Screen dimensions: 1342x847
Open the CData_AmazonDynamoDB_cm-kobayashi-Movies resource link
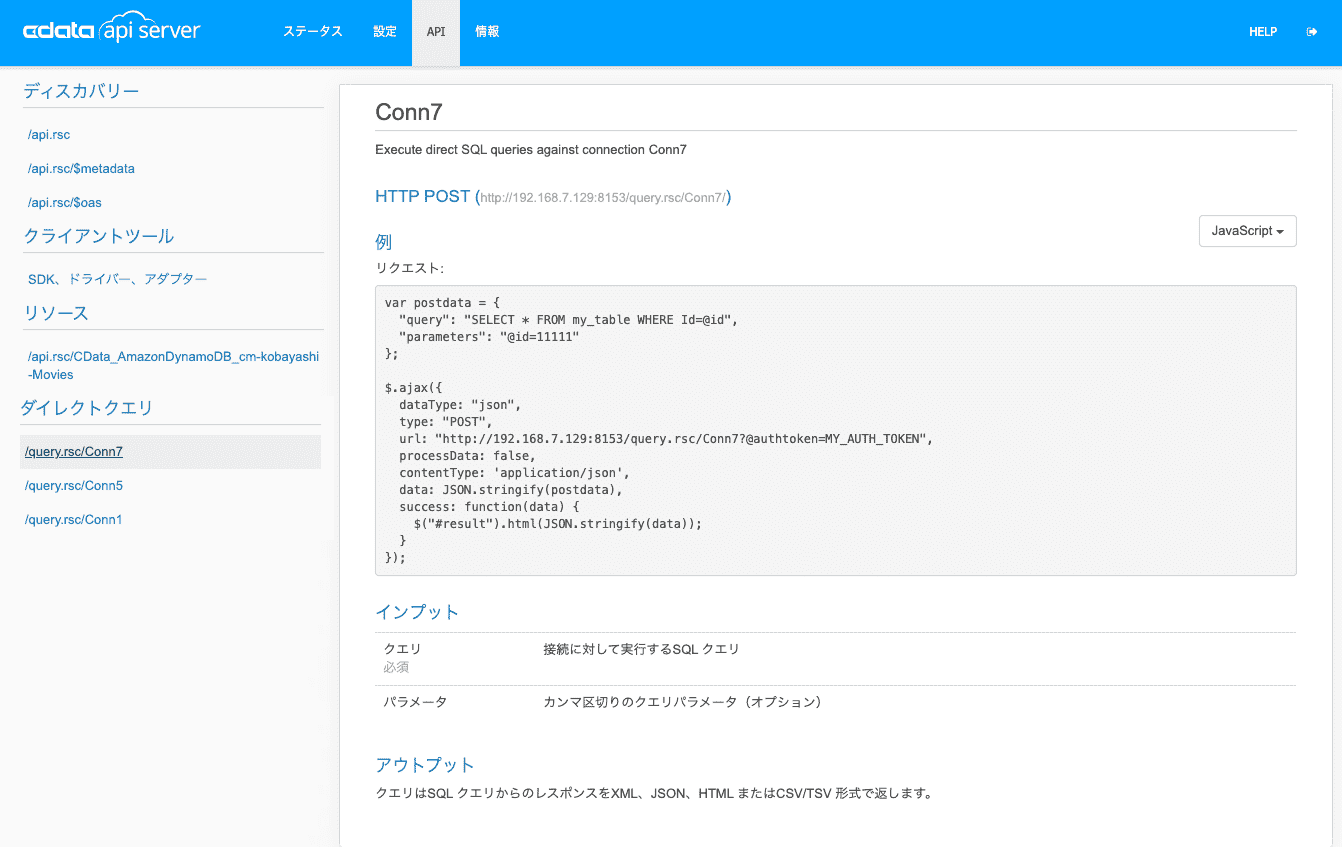173,365
